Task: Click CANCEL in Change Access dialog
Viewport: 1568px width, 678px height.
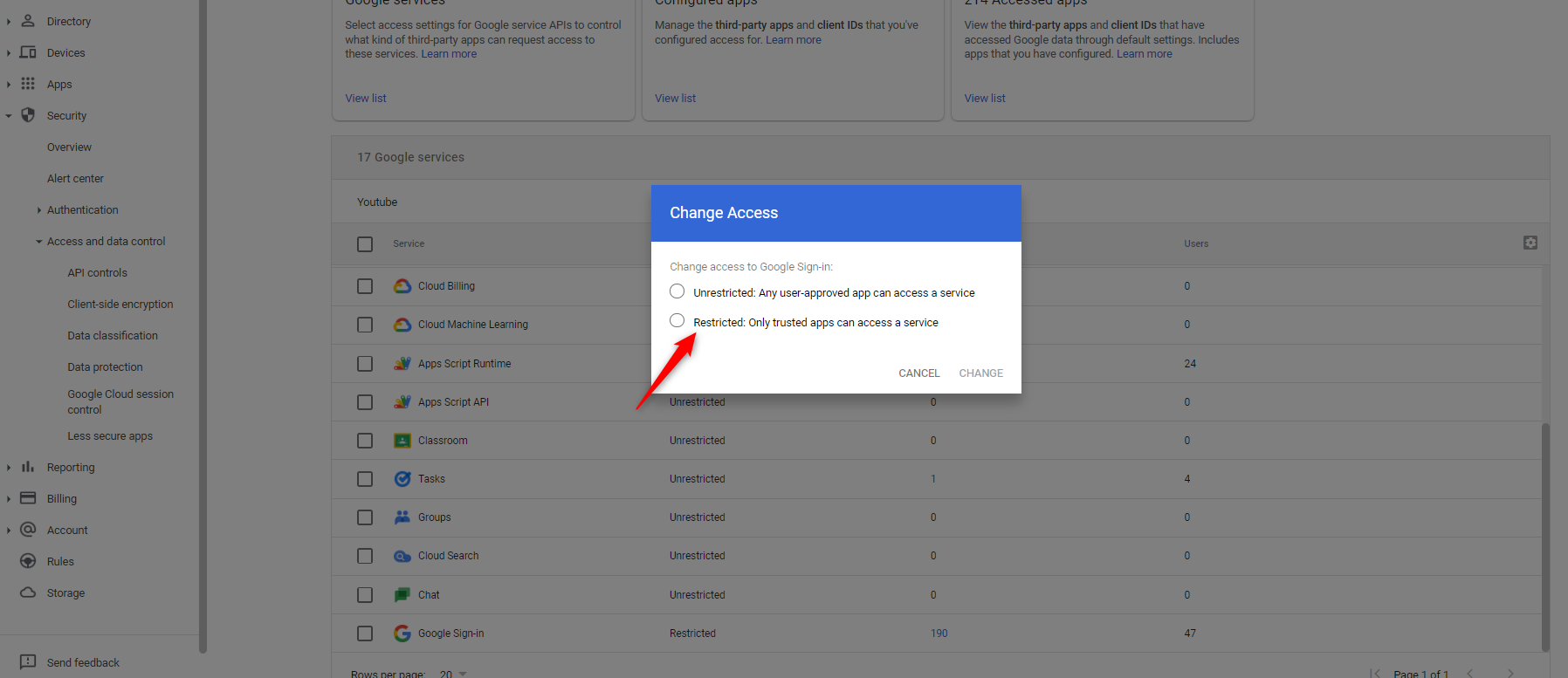Action: (919, 373)
